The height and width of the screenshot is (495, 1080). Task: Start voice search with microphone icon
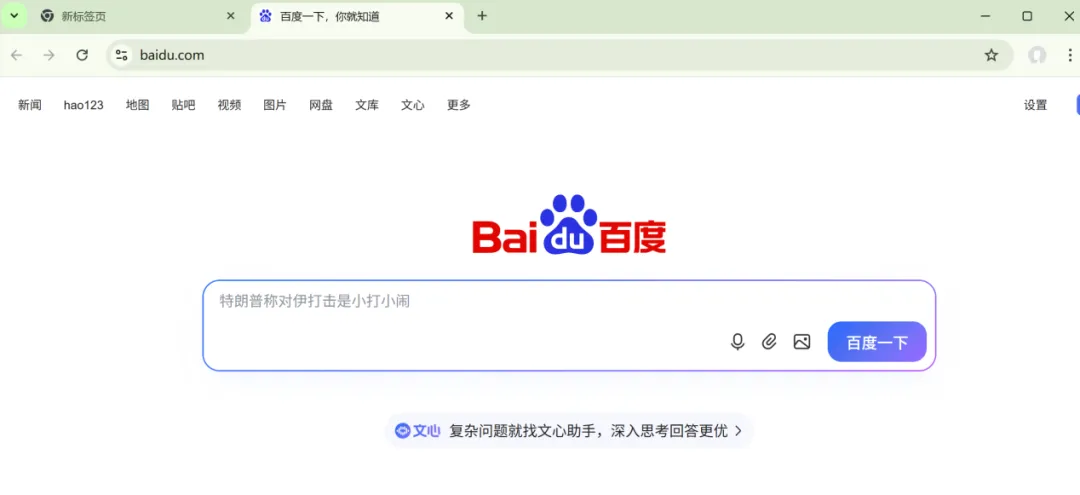pos(738,341)
